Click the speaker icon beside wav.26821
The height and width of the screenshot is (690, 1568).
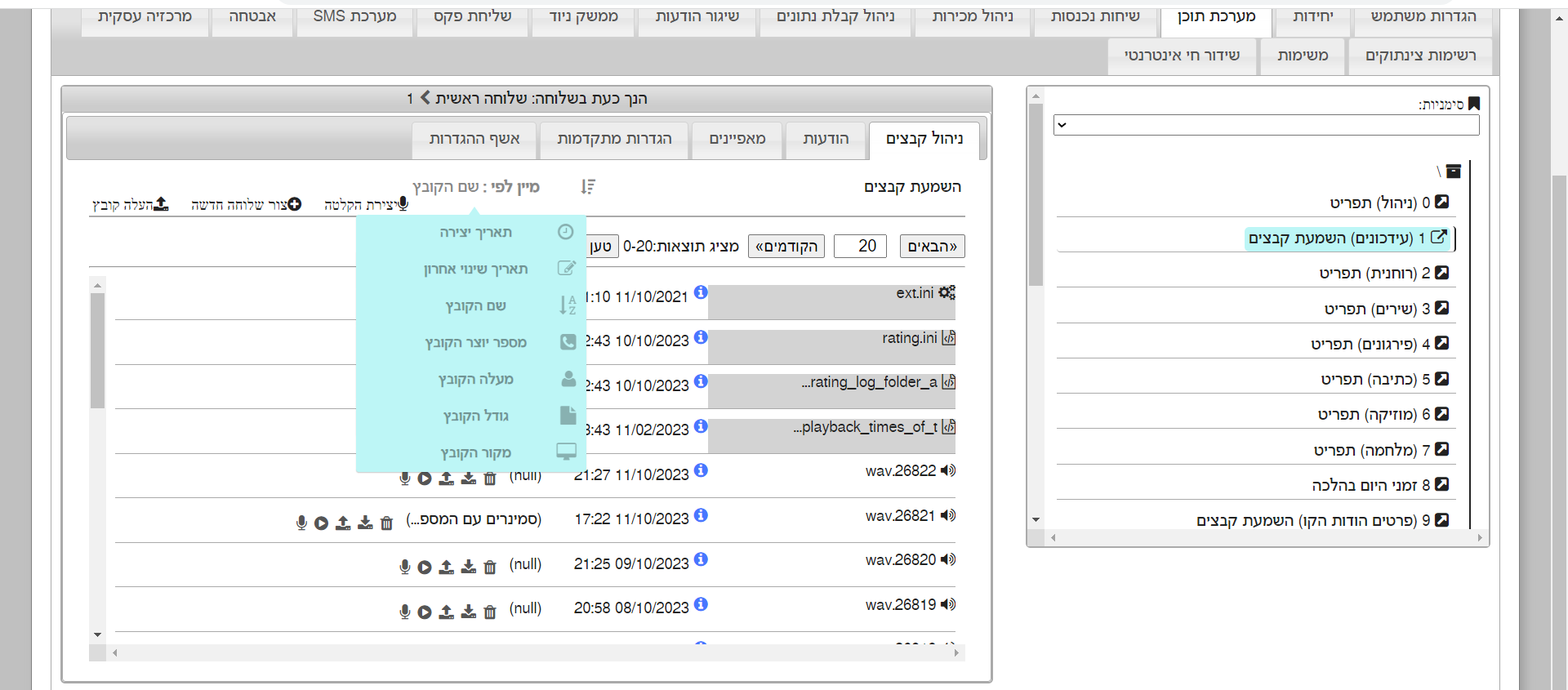pos(947,515)
